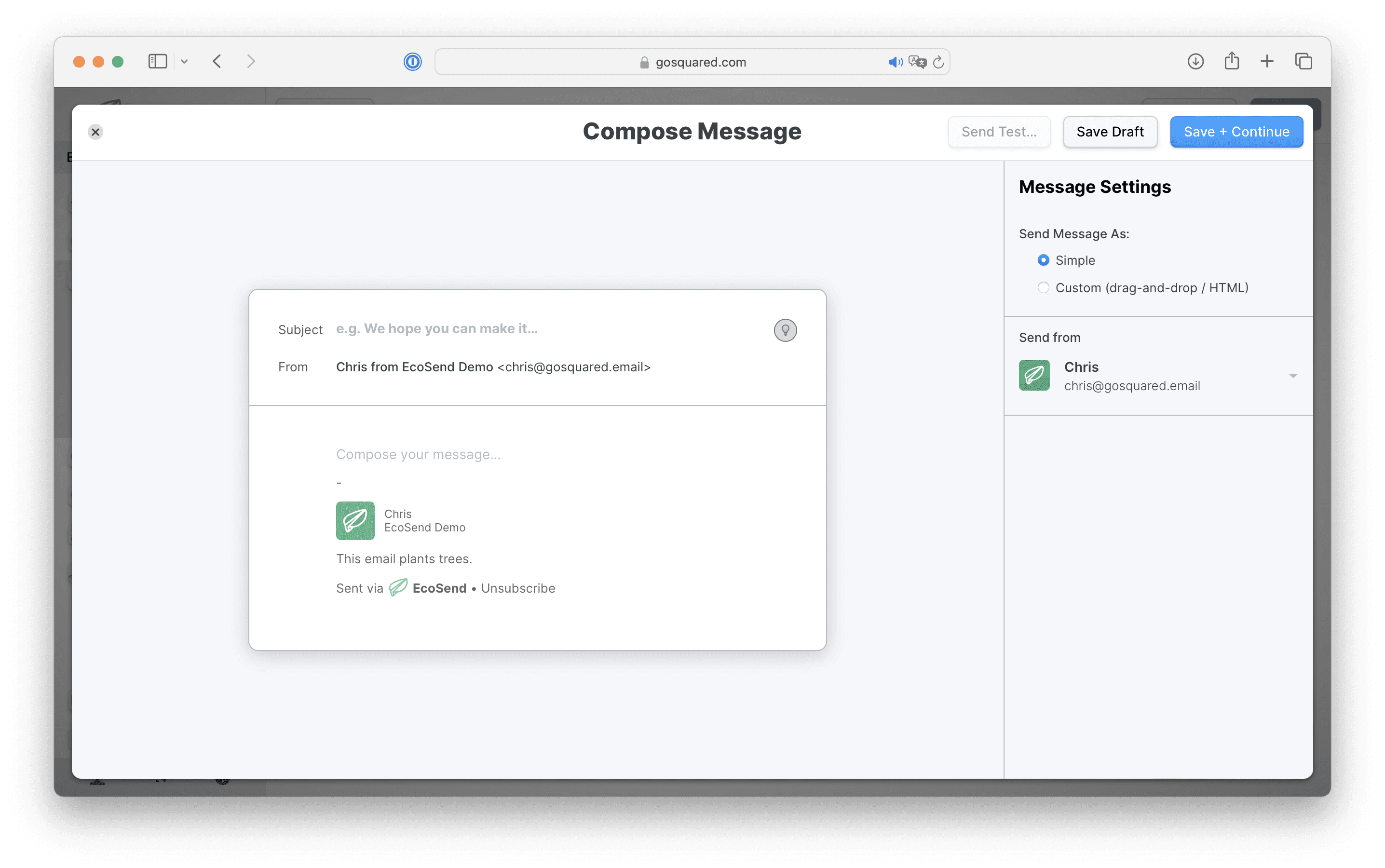Click Save + Continue button
This screenshot has height=868, width=1385.
pyautogui.click(x=1236, y=132)
